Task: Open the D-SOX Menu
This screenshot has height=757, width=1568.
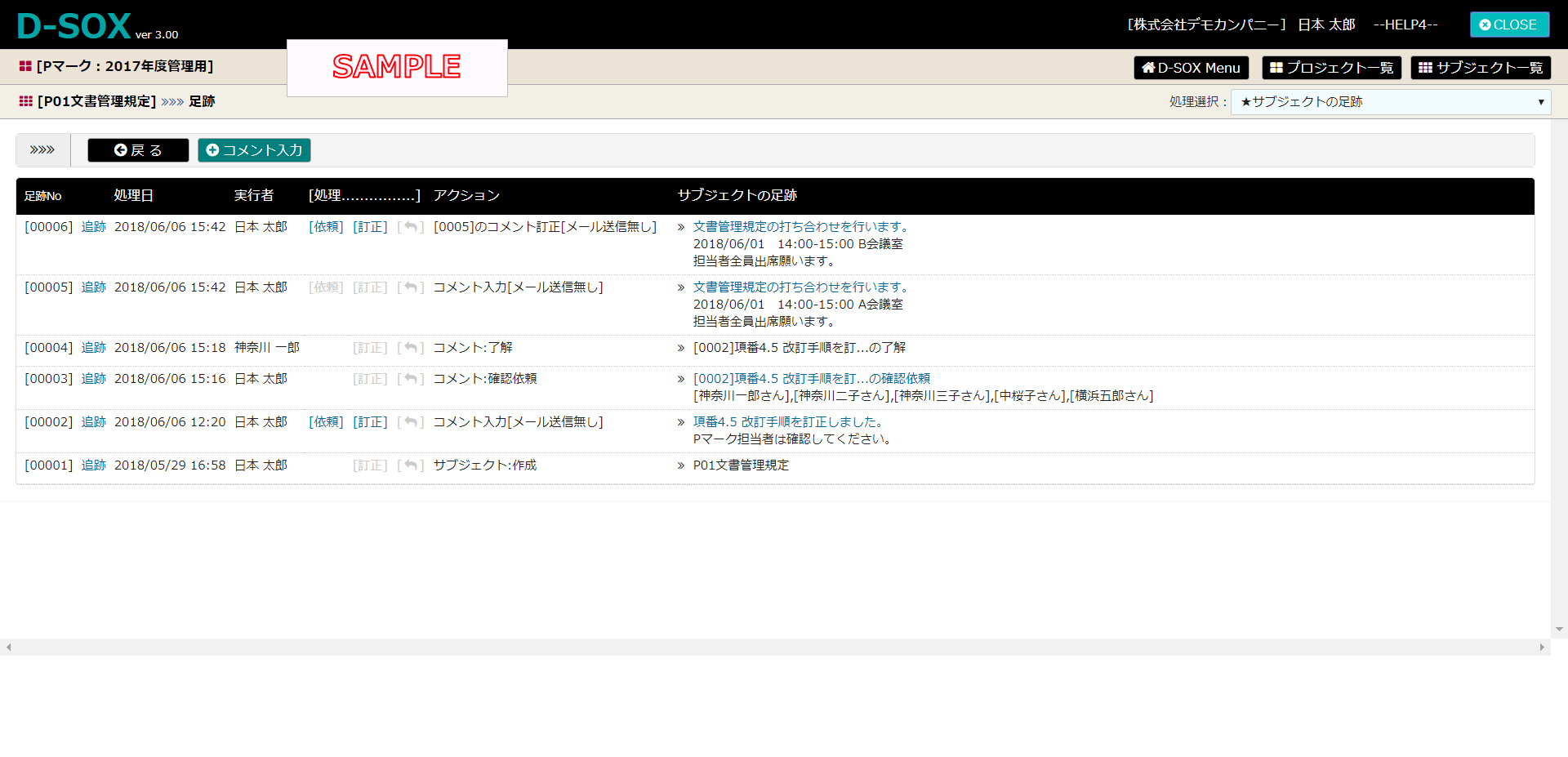Action: pyautogui.click(x=1191, y=68)
